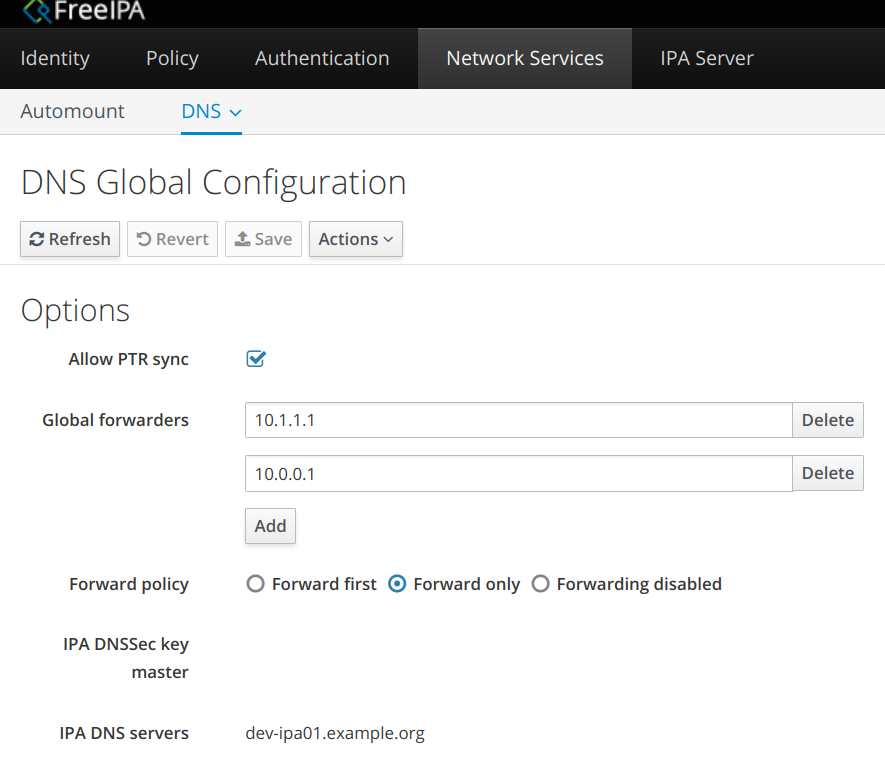Screen dimensions: 885x760
Task: Click the Revert button
Action: 172,239
